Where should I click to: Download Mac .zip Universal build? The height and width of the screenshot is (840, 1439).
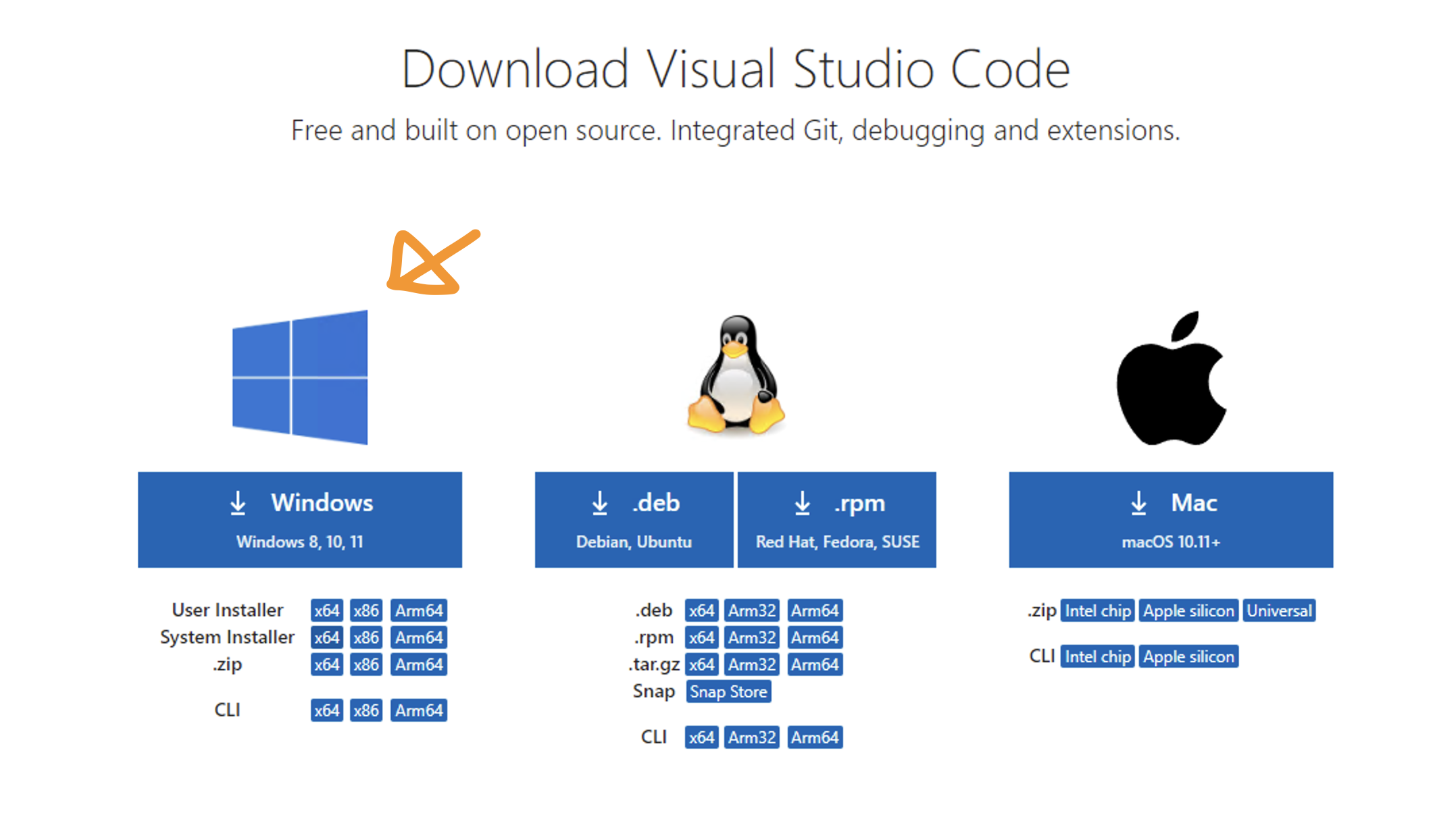click(x=1279, y=610)
